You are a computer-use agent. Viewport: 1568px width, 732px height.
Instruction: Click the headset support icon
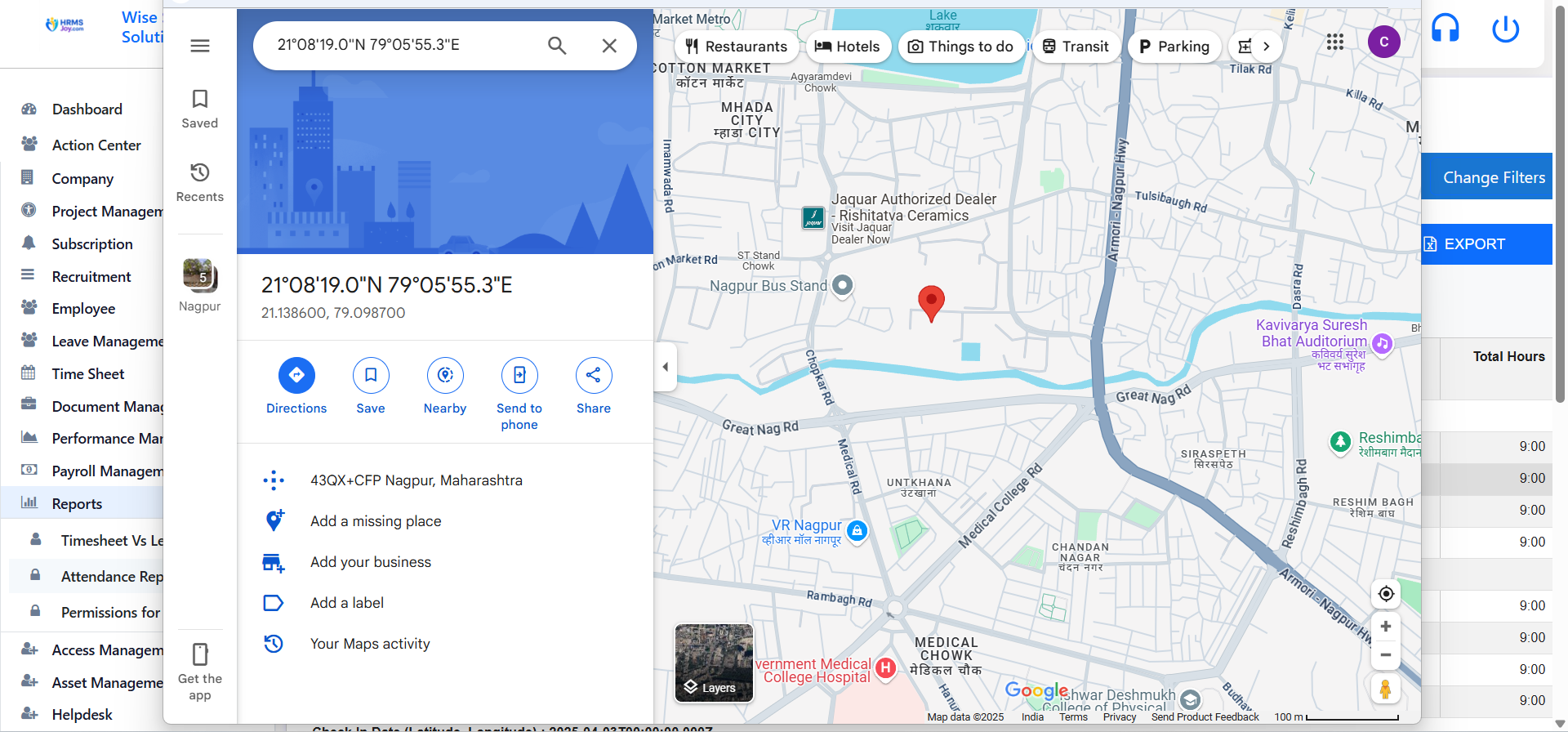coord(1445,29)
